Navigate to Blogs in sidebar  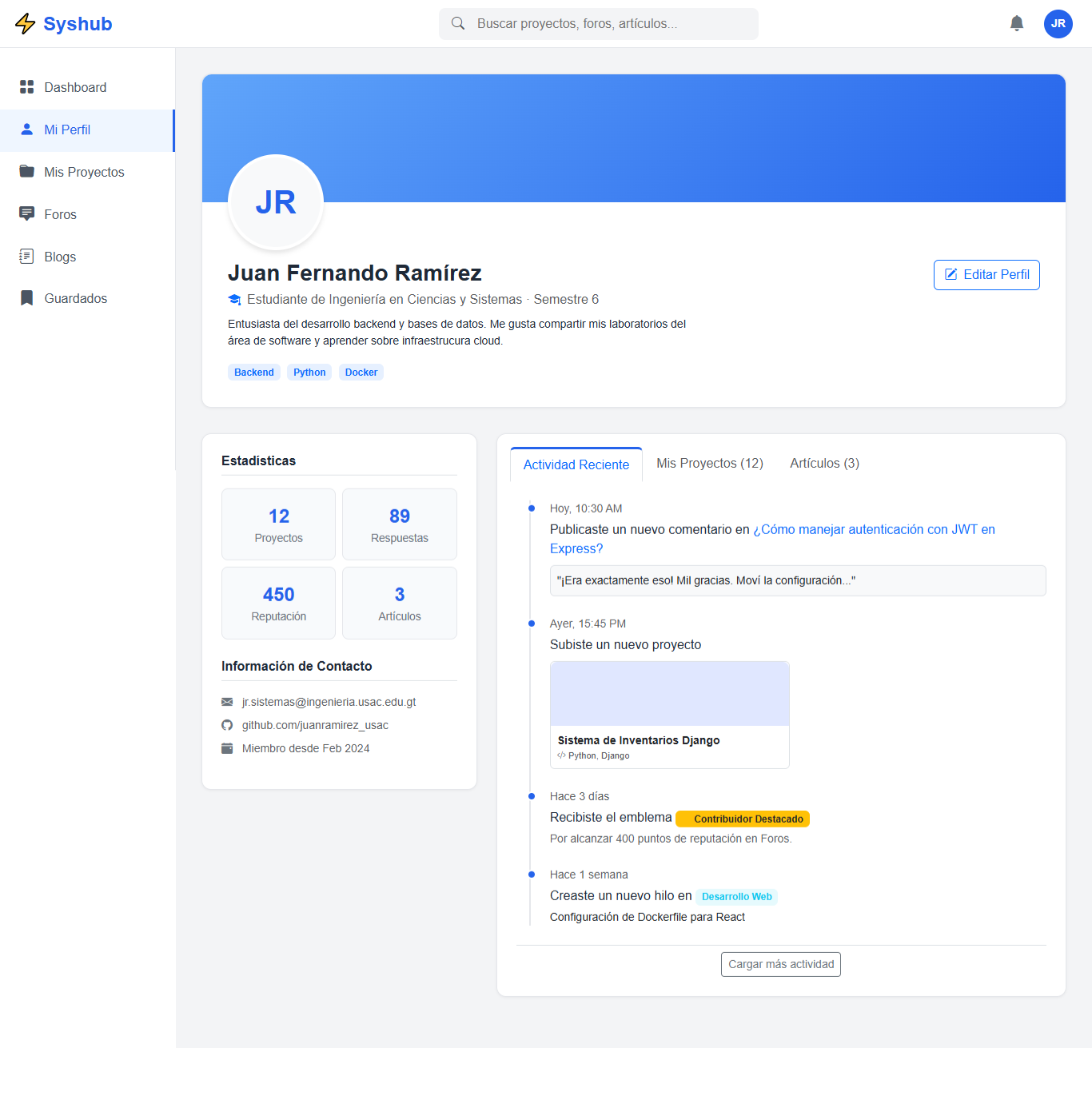tap(60, 257)
